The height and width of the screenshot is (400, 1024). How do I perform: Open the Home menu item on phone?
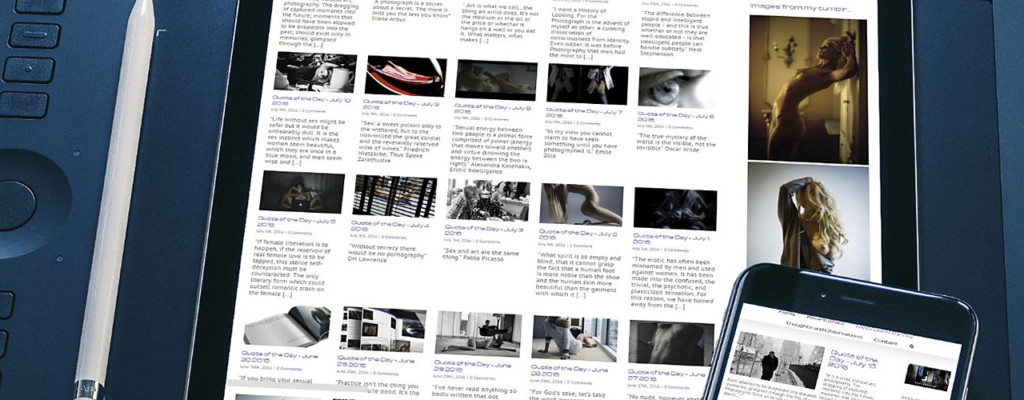(788, 313)
